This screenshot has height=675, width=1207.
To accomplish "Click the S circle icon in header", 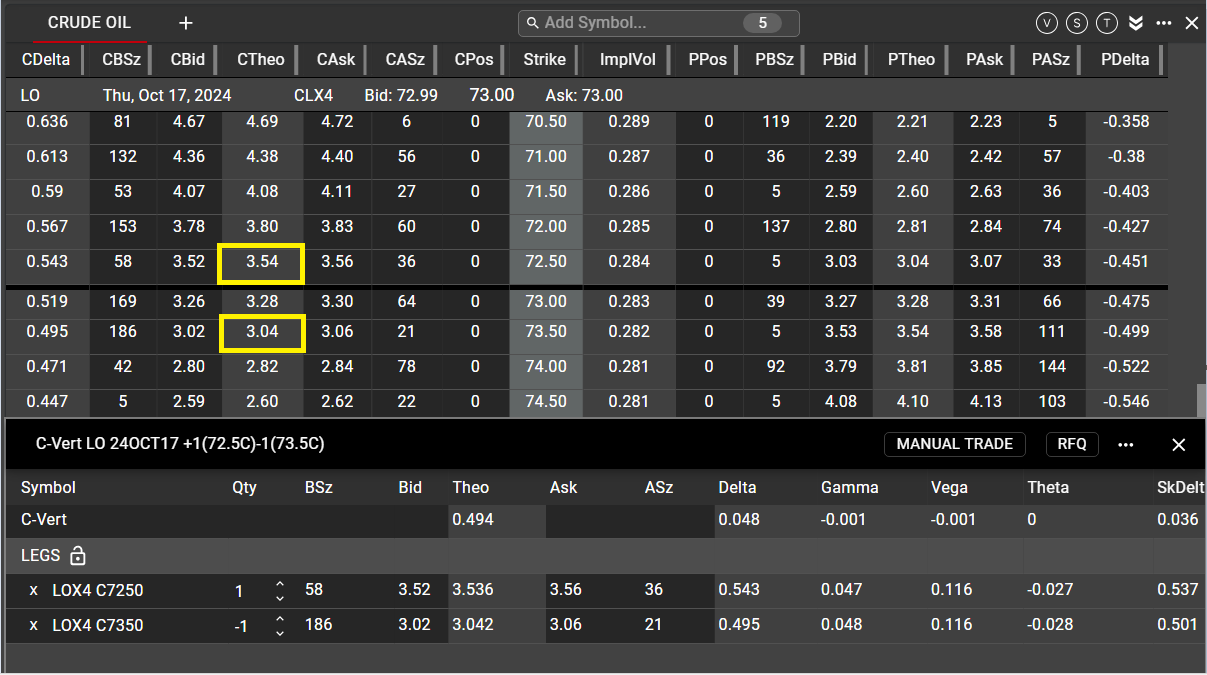I will coord(1077,23).
